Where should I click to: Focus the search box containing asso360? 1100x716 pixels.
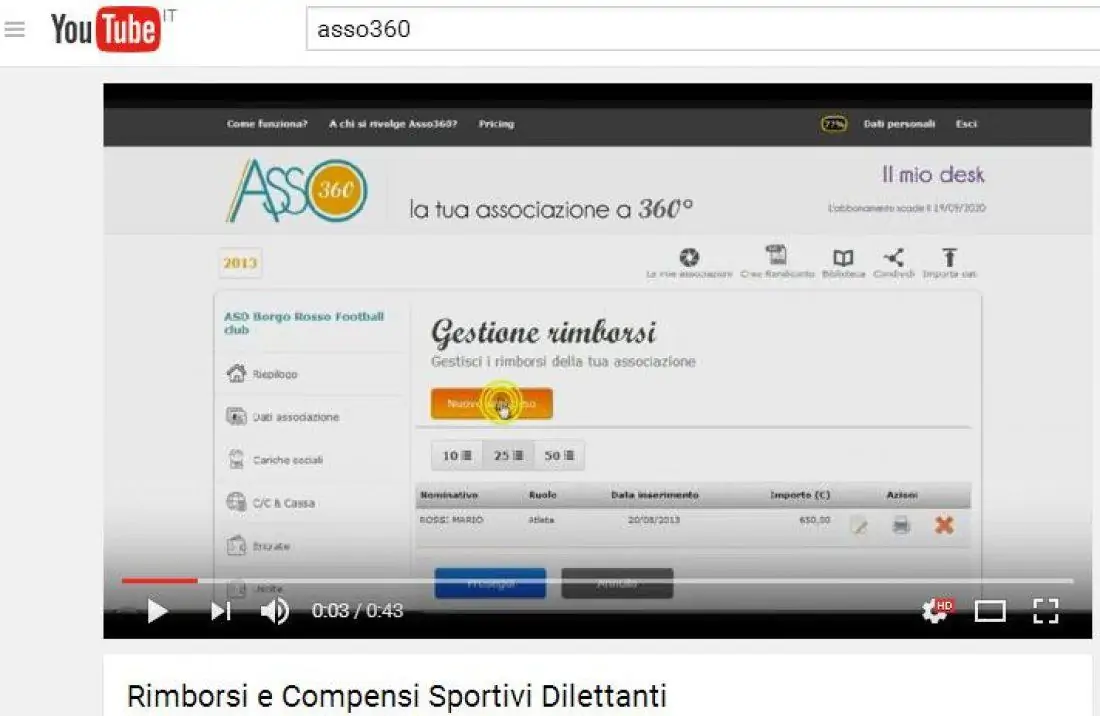point(703,29)
